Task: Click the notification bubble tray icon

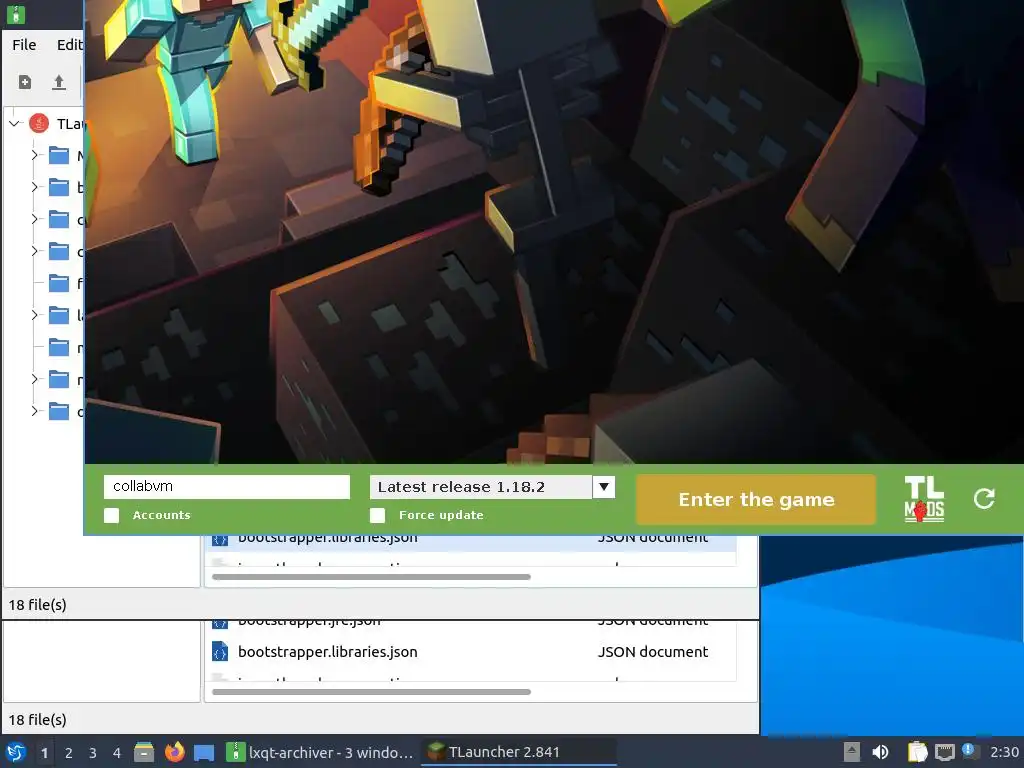Action: point(970,751)
